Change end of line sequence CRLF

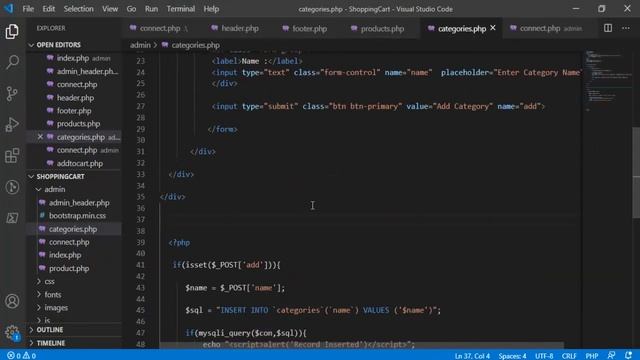(569, 356)
